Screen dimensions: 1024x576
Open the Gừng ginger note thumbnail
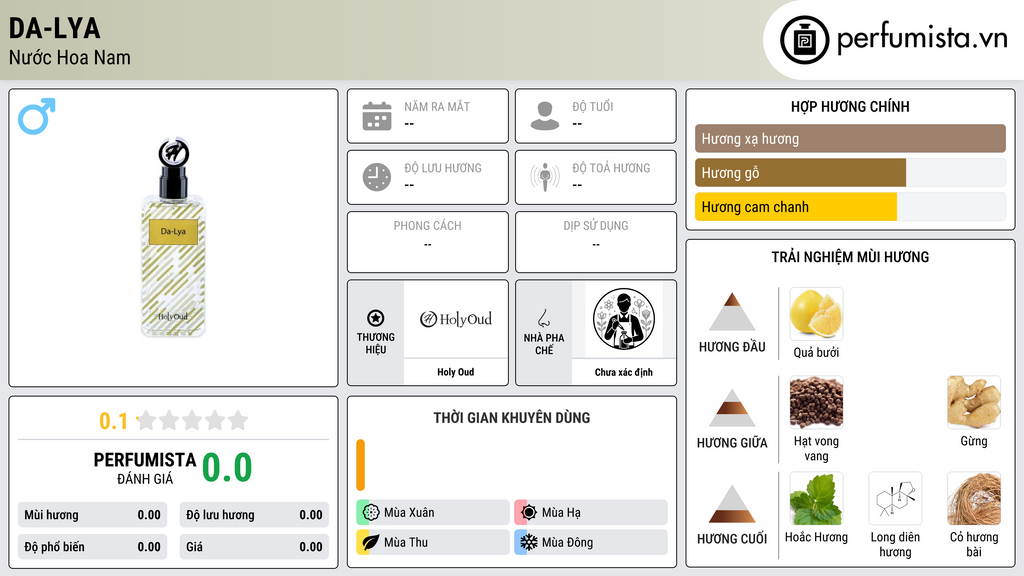pos(974,402)
